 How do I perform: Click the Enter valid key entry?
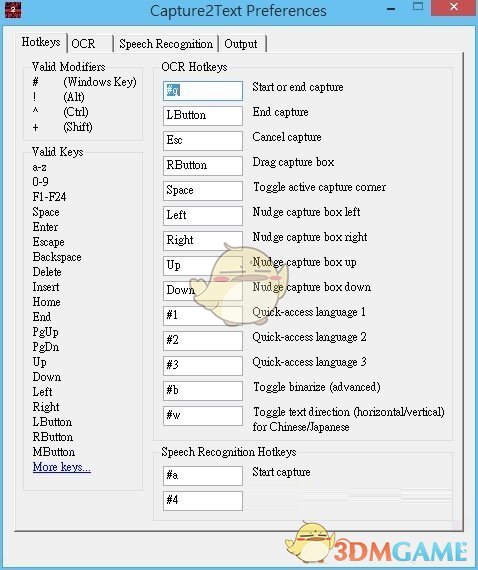[x=45, y=227]
